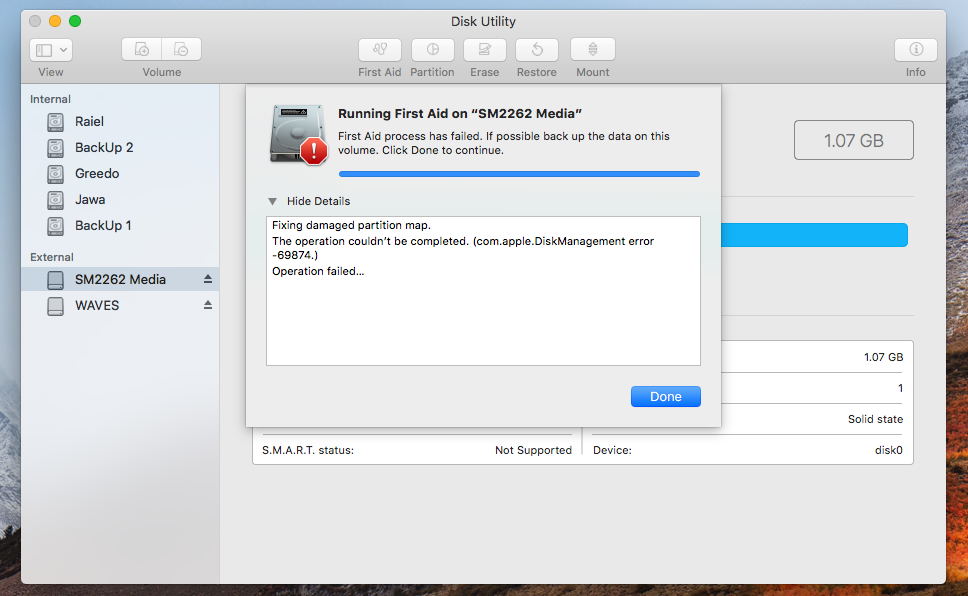Click the green zoom window button
Screen dimensions: 968x596
click(x=75, y=21)
